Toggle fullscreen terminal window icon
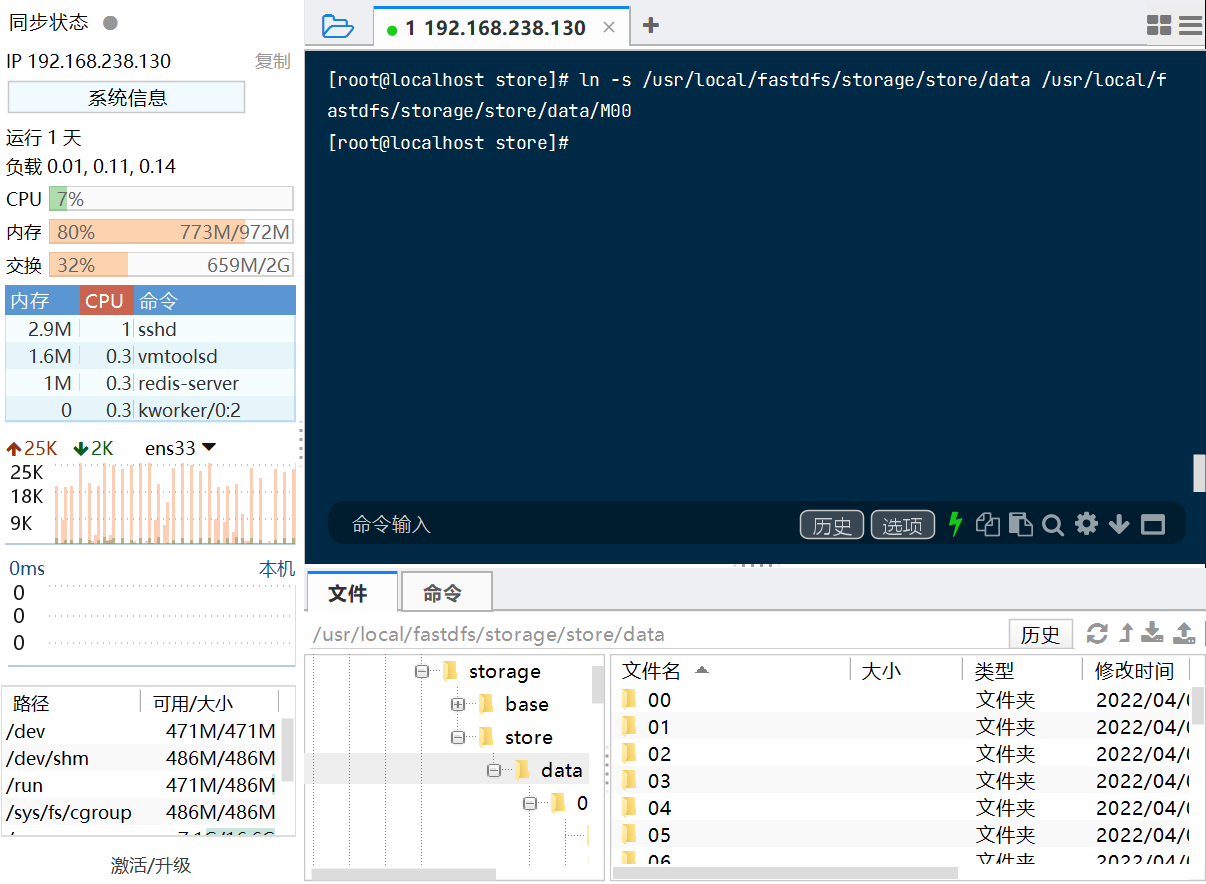 pyautogui.click(x=1153, y=524)
